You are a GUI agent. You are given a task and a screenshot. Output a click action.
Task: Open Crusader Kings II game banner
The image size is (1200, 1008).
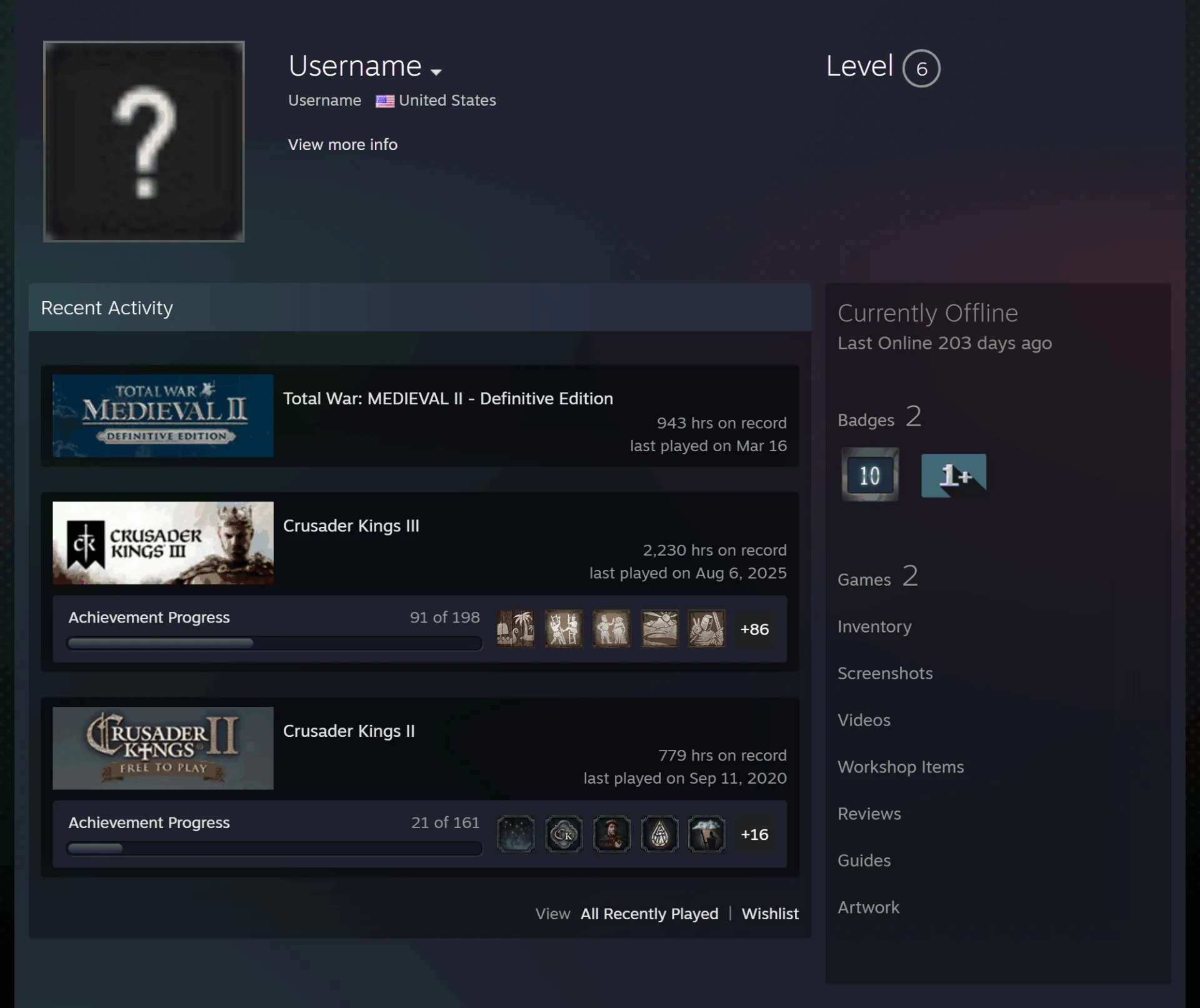163,748
